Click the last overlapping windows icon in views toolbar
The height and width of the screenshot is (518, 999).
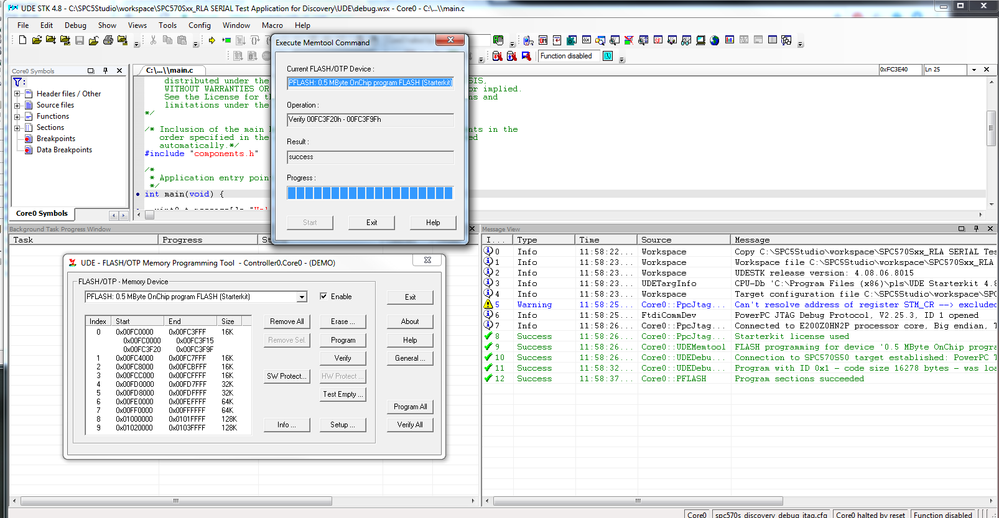point(786,40)
